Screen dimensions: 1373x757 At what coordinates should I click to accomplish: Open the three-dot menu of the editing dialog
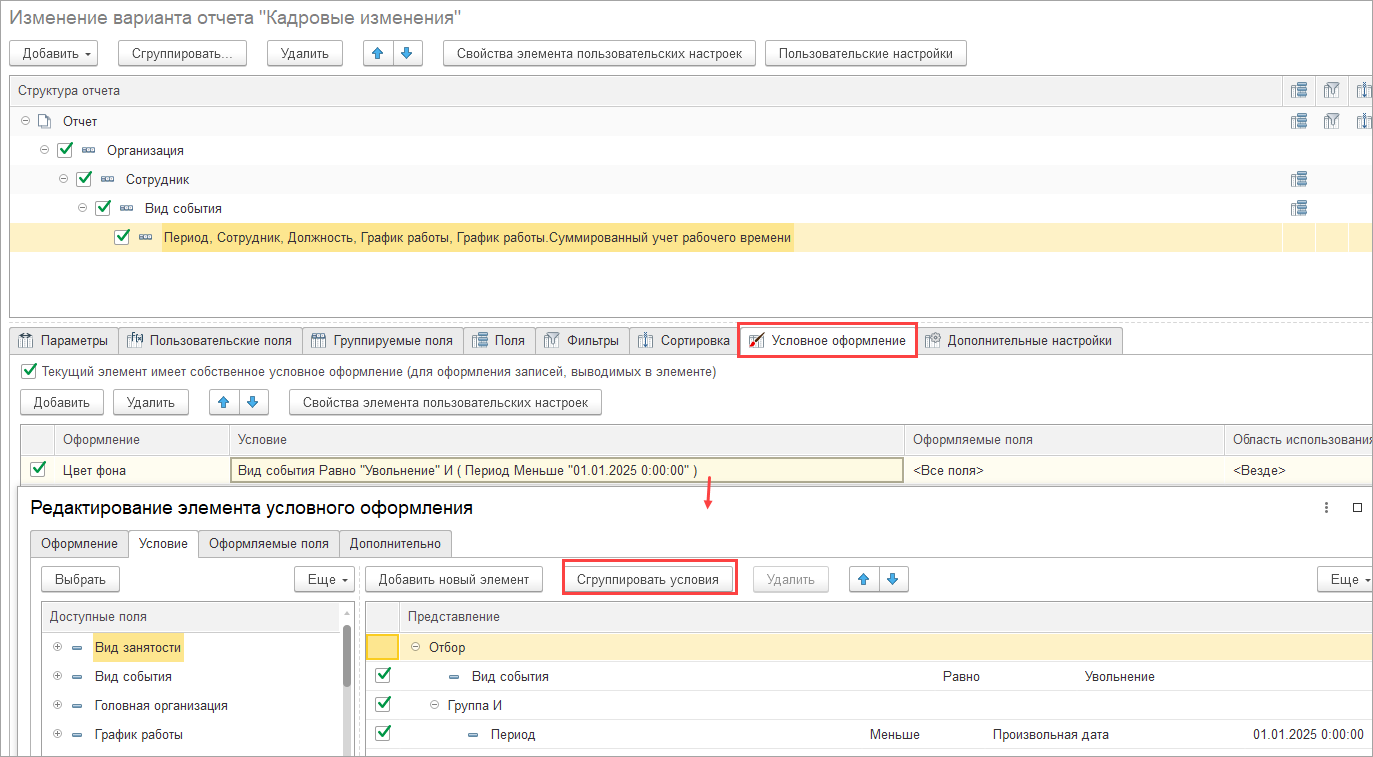(1326, 507)
